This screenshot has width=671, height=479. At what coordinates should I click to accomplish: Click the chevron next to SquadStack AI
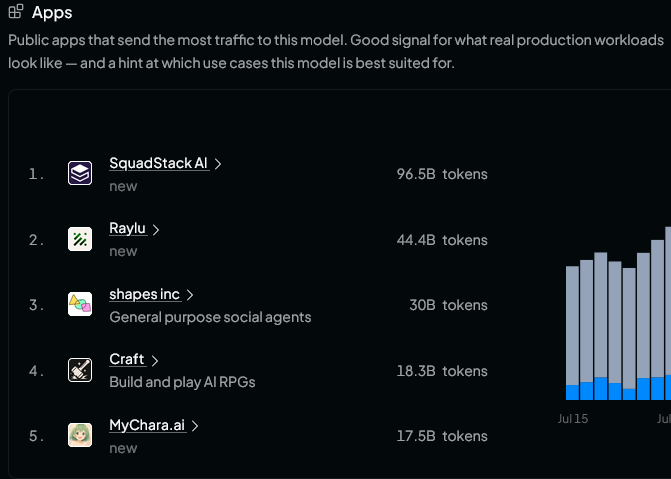[218, 164]
